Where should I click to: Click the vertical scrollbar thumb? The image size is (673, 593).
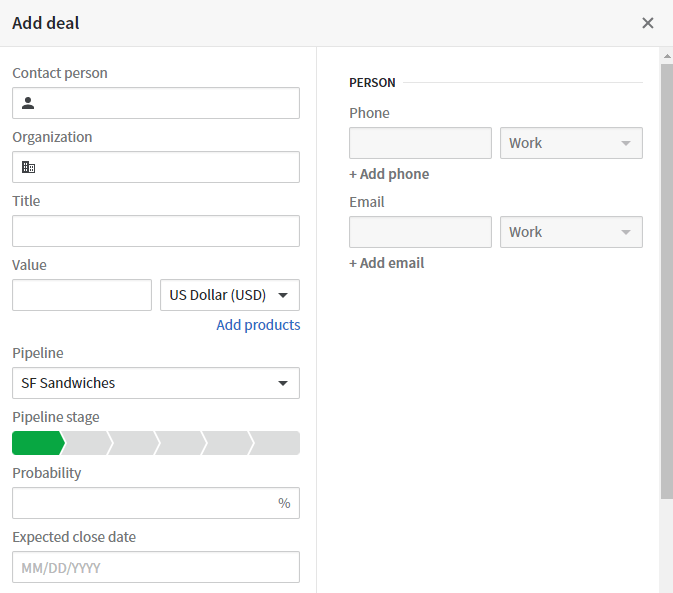[x=667, y=281]
